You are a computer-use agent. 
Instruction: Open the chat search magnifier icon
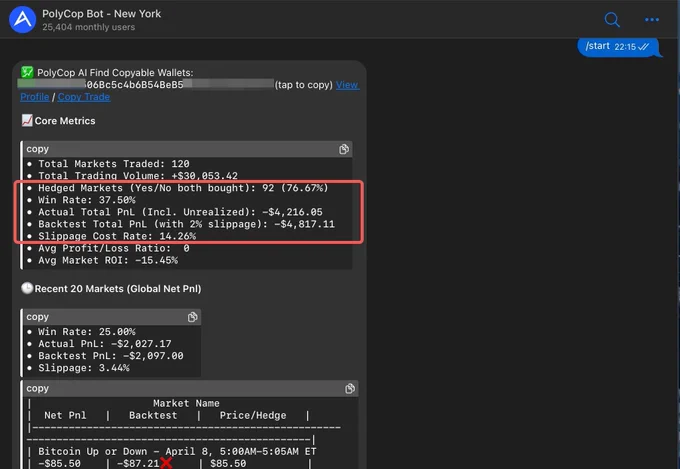tap(612, 20)
